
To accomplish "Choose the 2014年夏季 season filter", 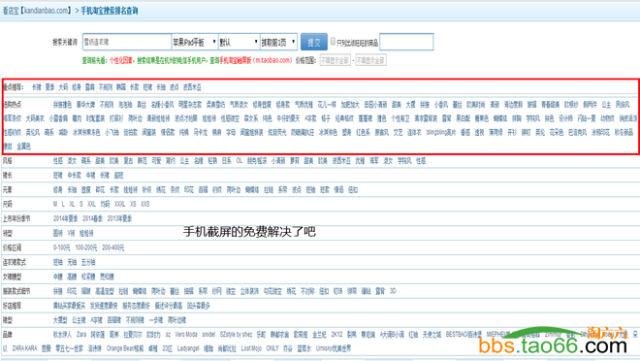I will 65,218.
